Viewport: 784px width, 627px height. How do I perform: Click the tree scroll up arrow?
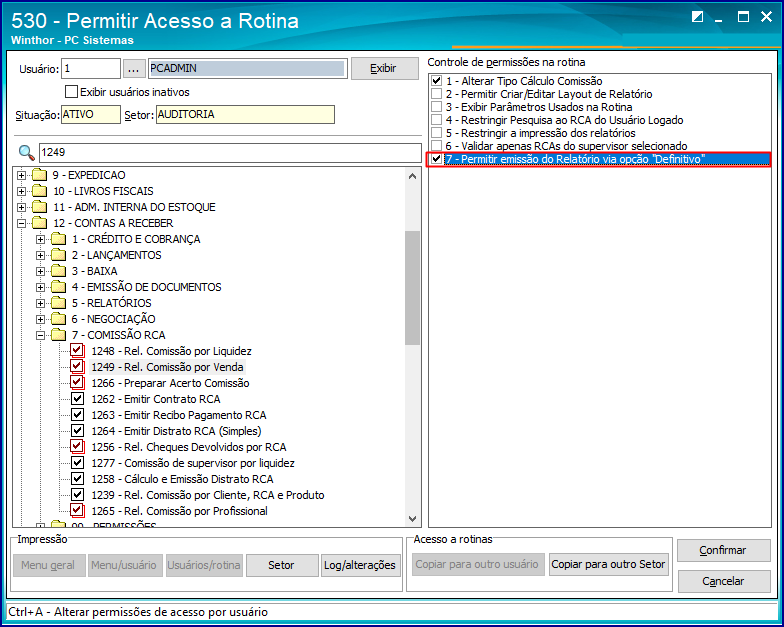[412, 176]
